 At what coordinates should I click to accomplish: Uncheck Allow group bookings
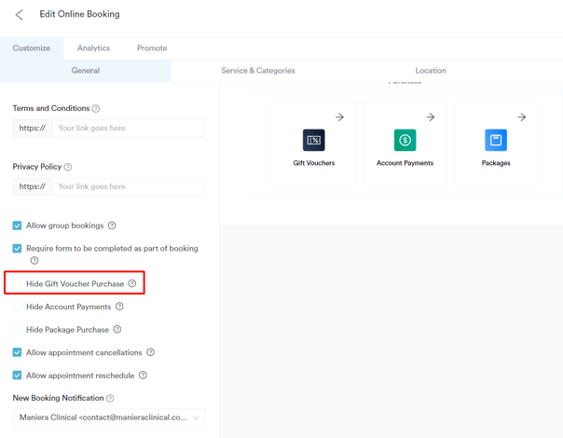(x=17, y=225)
